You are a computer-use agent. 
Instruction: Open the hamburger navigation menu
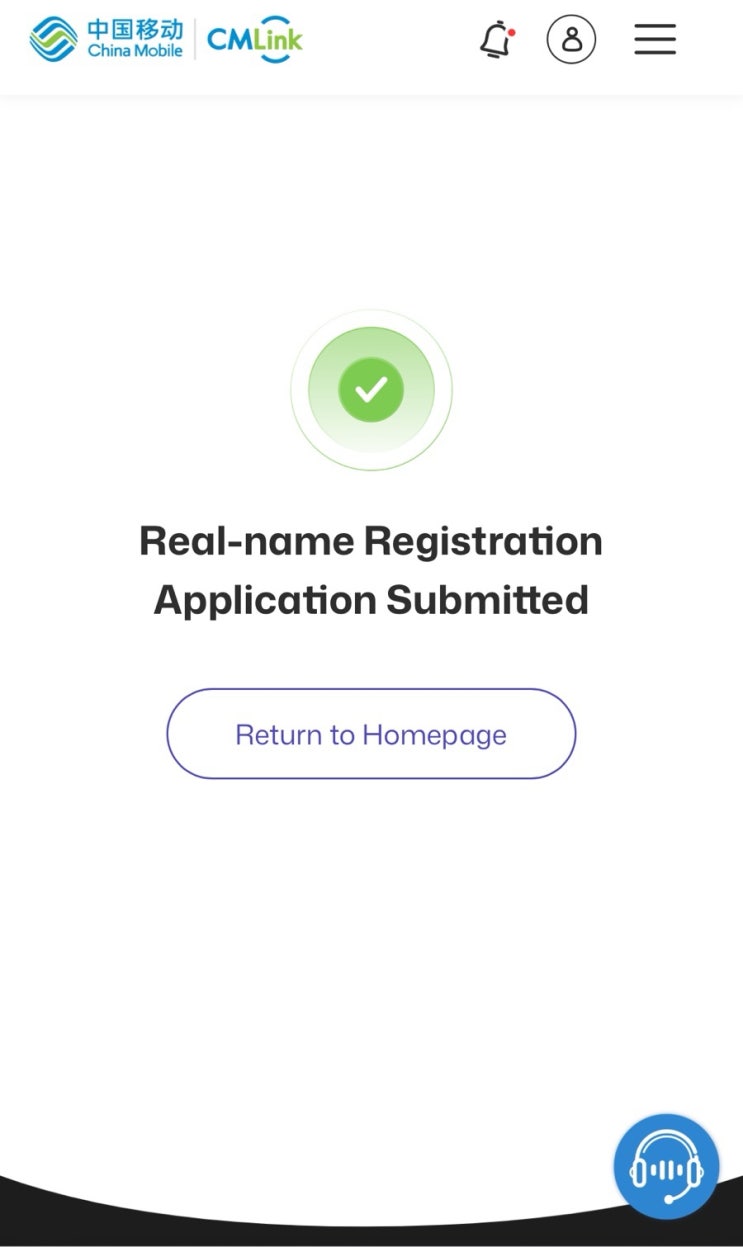pyautogui.click(x=655, y=40)
